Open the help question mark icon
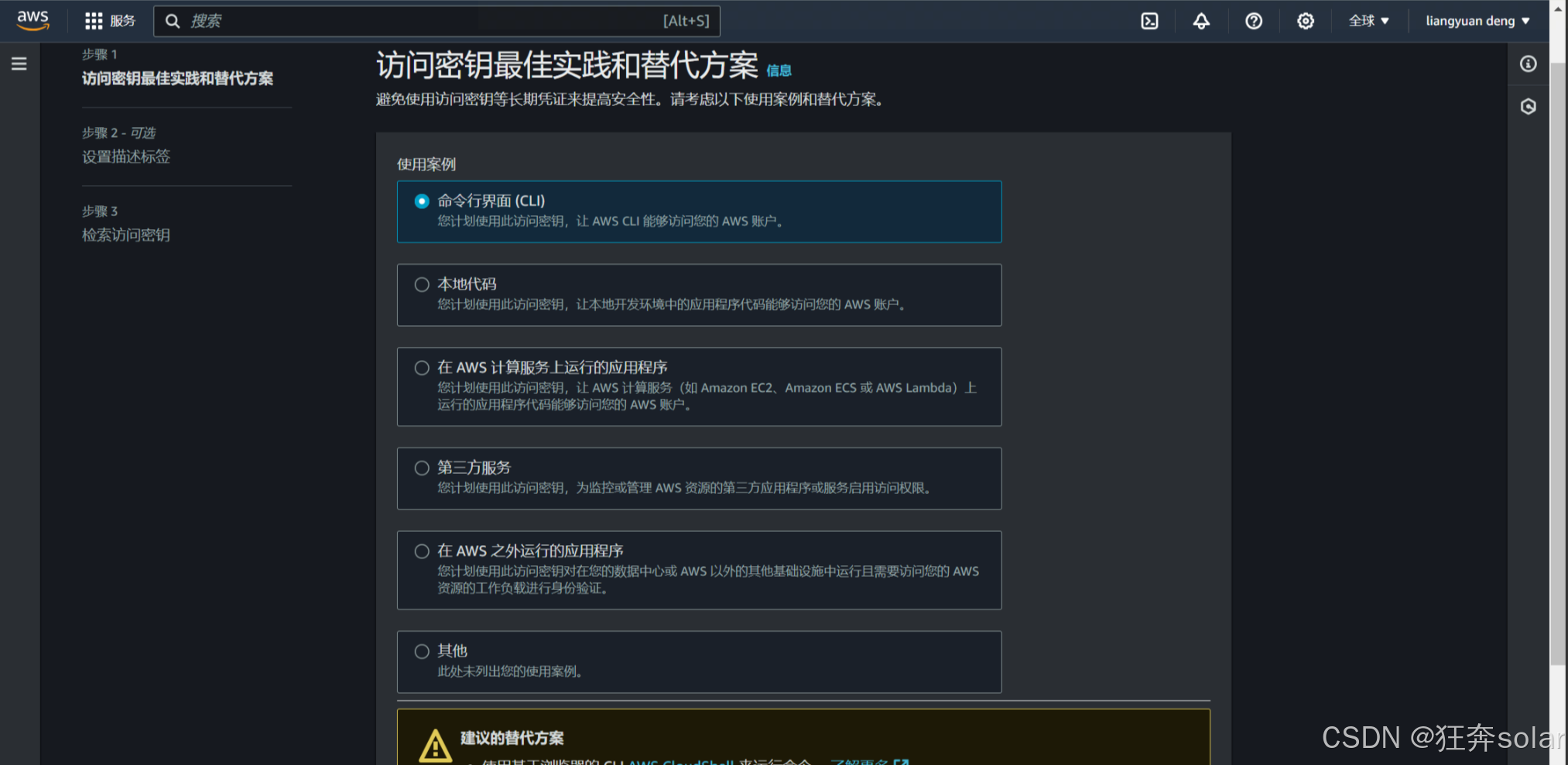Screen dimensions: 1568x765 (x=1254, y=21)
